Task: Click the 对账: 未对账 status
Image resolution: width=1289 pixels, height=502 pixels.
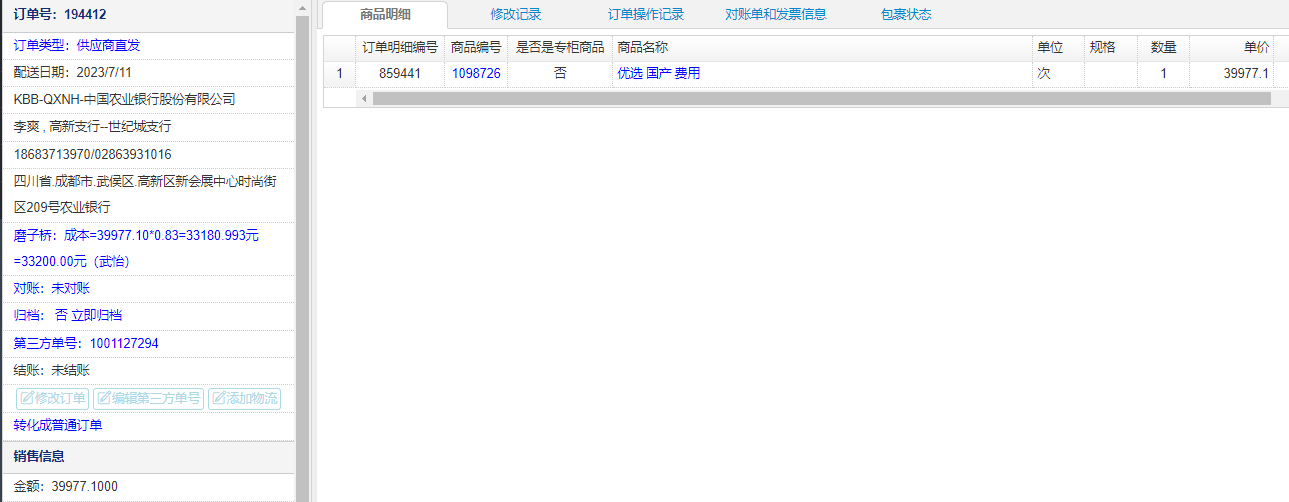Action: (x=52, y=288)
